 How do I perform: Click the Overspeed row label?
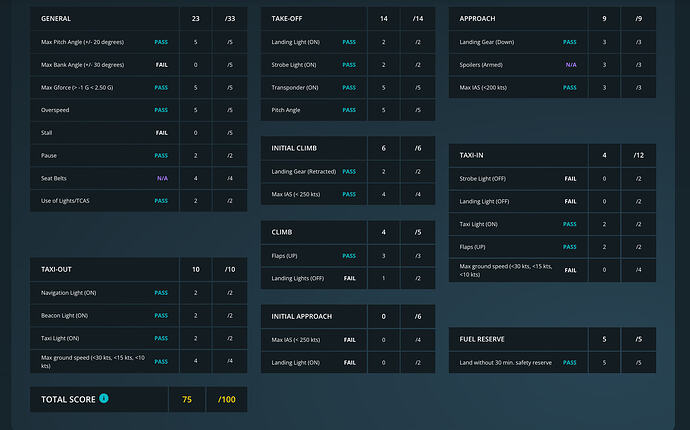(x=55, y=110)
